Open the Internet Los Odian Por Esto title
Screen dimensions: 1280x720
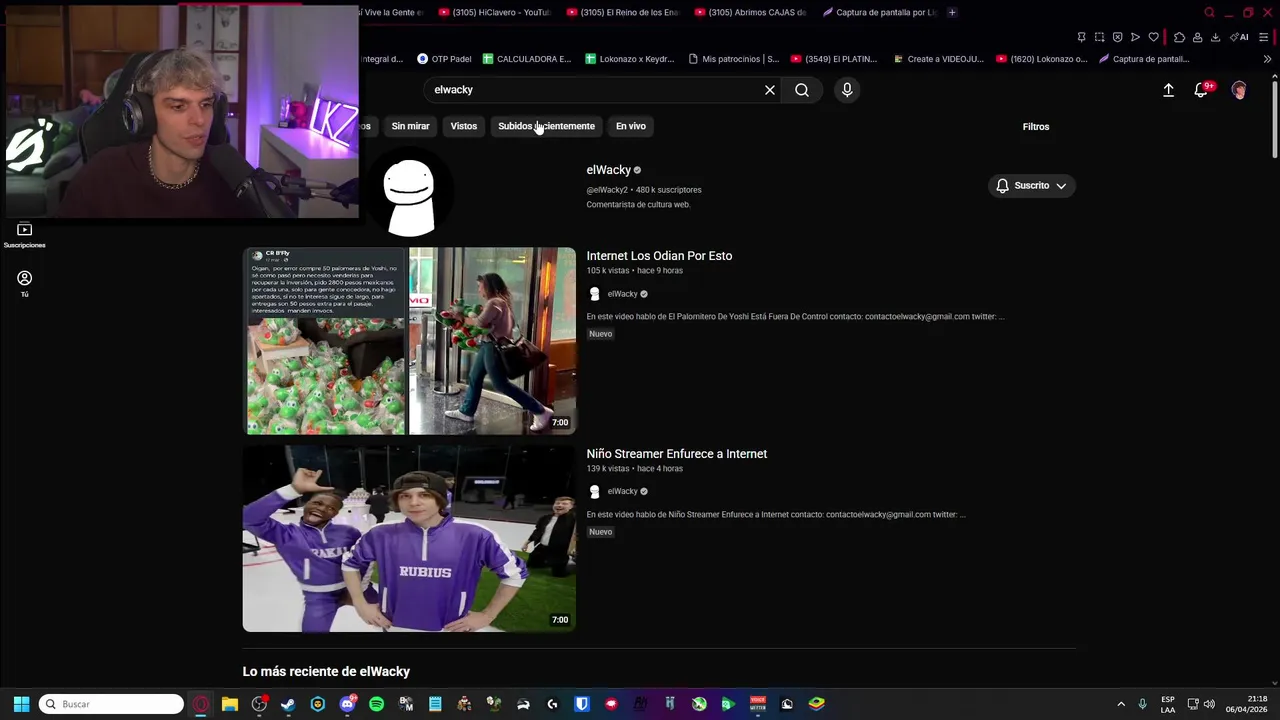659,256
